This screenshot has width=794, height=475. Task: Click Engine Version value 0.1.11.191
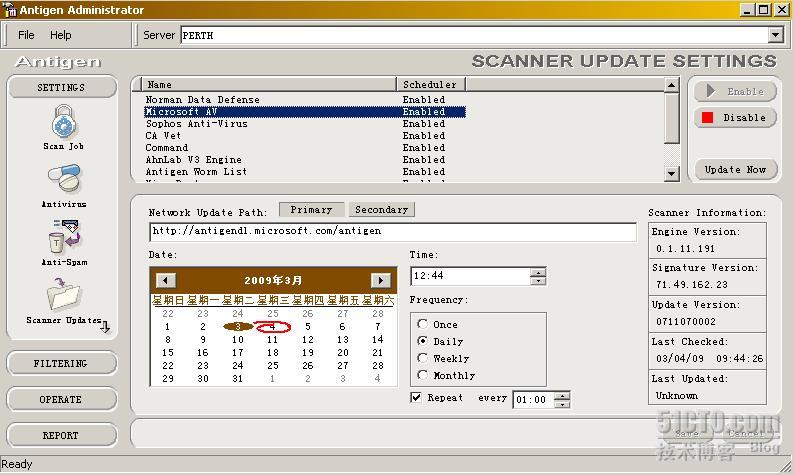click(685, 249)
